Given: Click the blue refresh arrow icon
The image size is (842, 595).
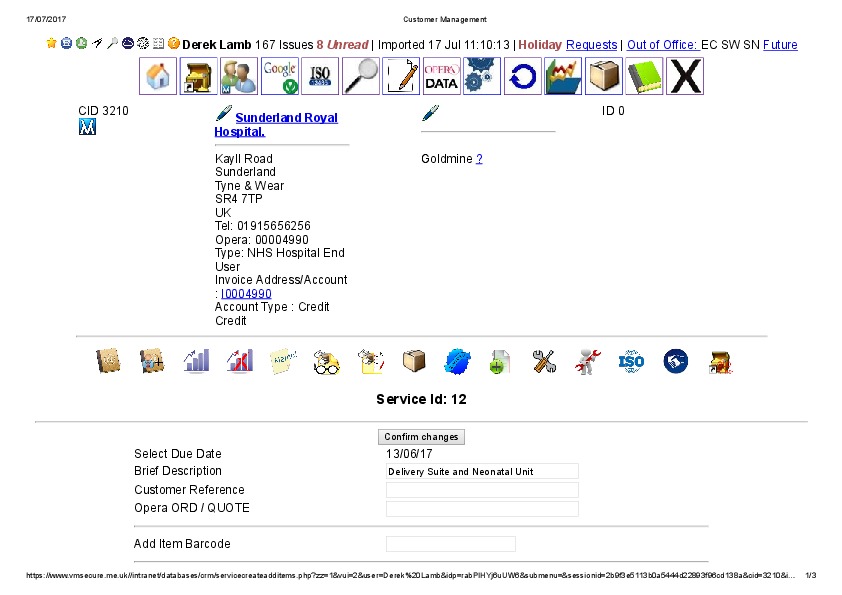Looking at the screenshot, I should pos(522,77).
